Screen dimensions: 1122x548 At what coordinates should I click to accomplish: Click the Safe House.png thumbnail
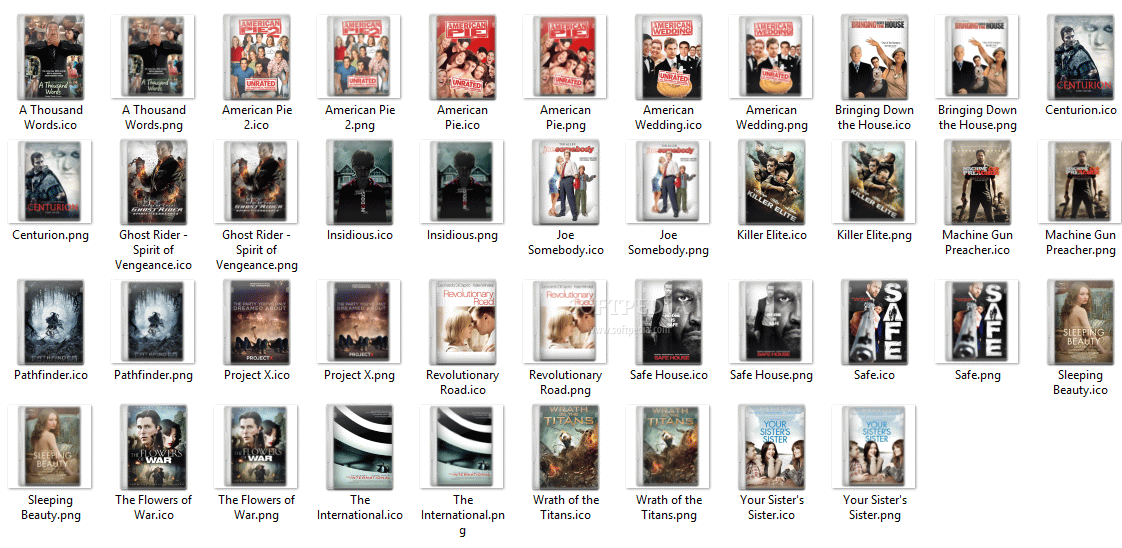pyautogui.click(x=771, y=322)
